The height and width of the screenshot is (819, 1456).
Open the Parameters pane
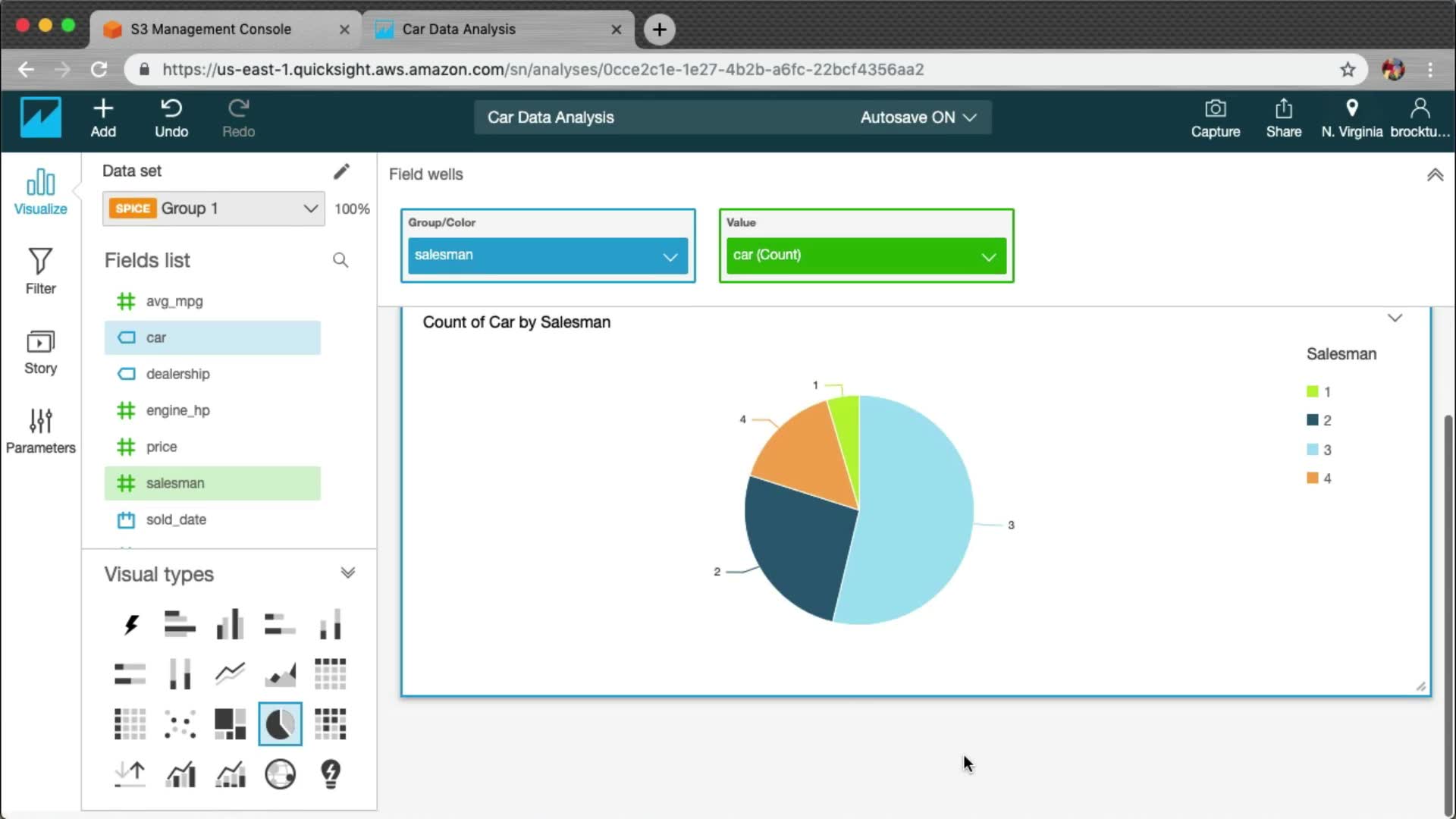pyautogui.click(x=40, y=430)
